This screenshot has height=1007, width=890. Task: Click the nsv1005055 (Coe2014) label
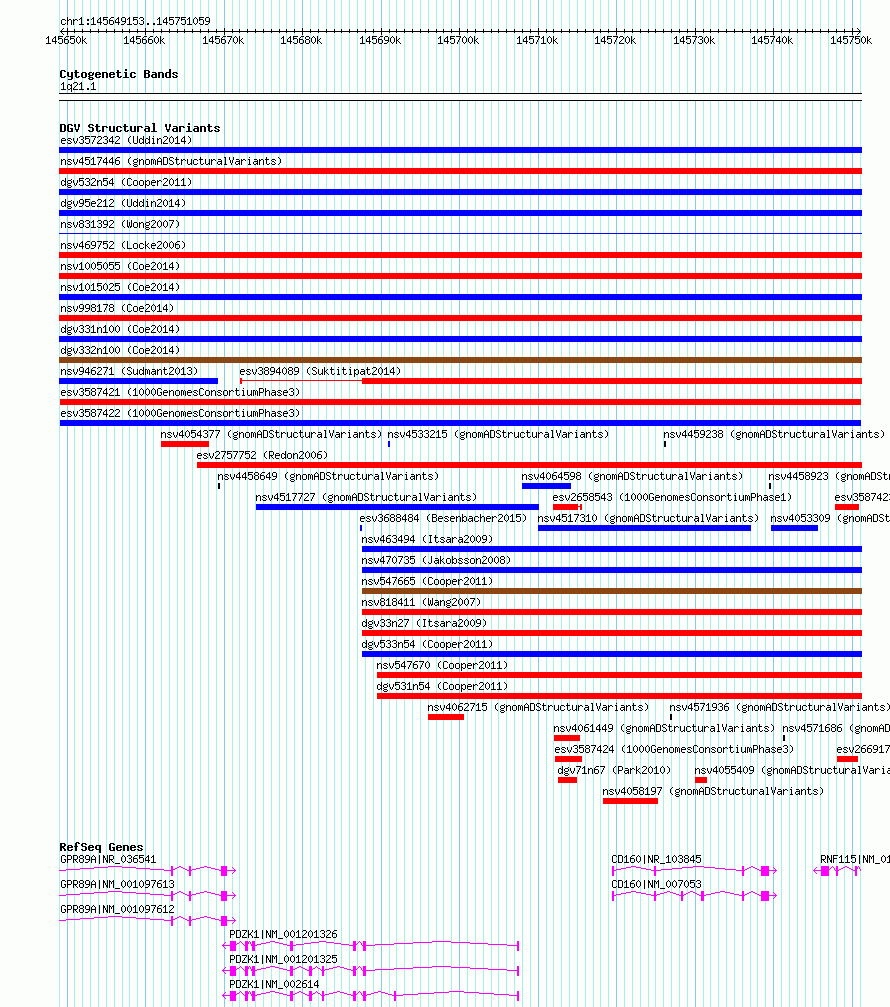tap(120, 266)
